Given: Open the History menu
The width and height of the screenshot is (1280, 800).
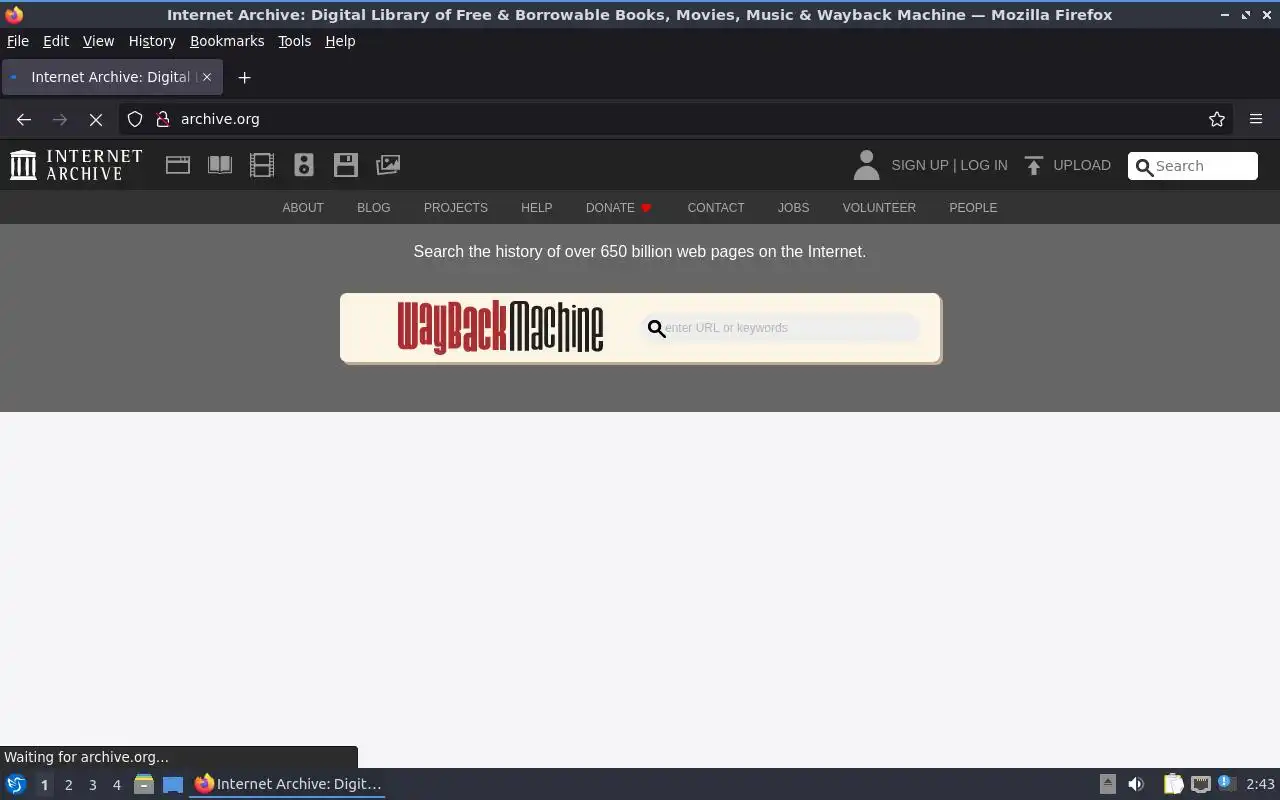Looking at the screenshot, I should pyautogui.click(x=152, y=41).
